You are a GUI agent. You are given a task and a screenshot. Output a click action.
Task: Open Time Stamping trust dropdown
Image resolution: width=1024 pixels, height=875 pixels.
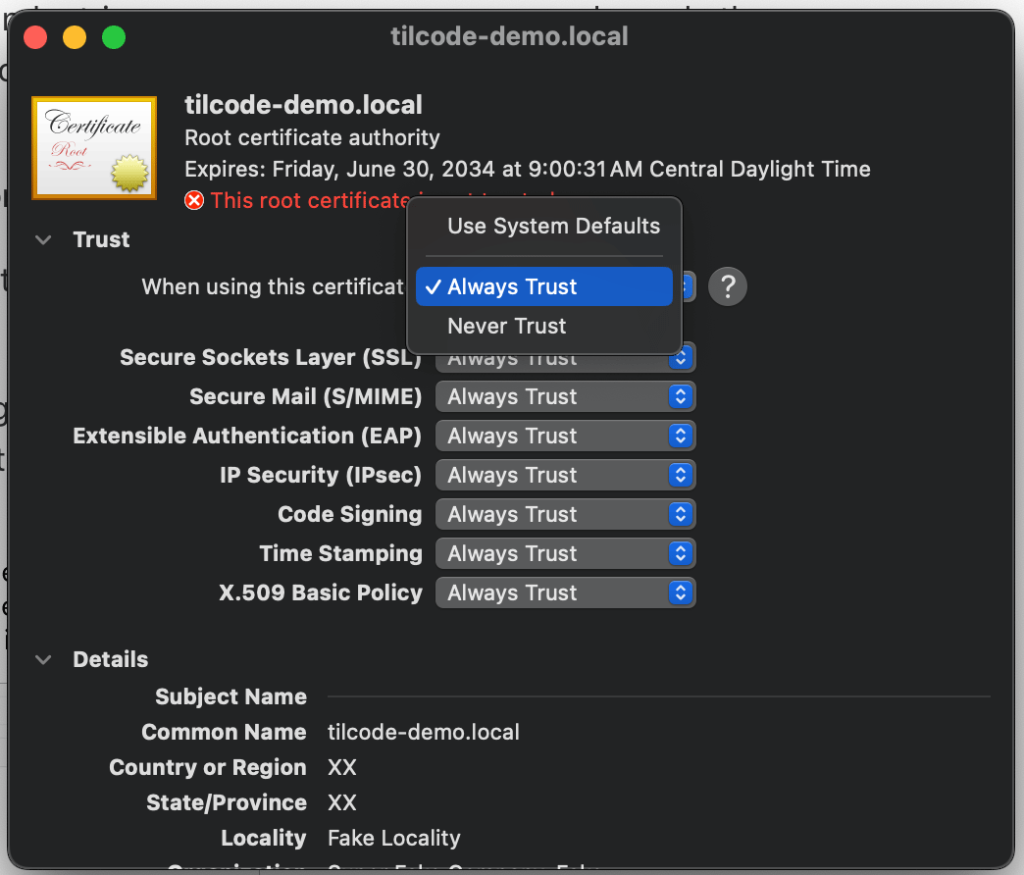(x=566, y=553)
